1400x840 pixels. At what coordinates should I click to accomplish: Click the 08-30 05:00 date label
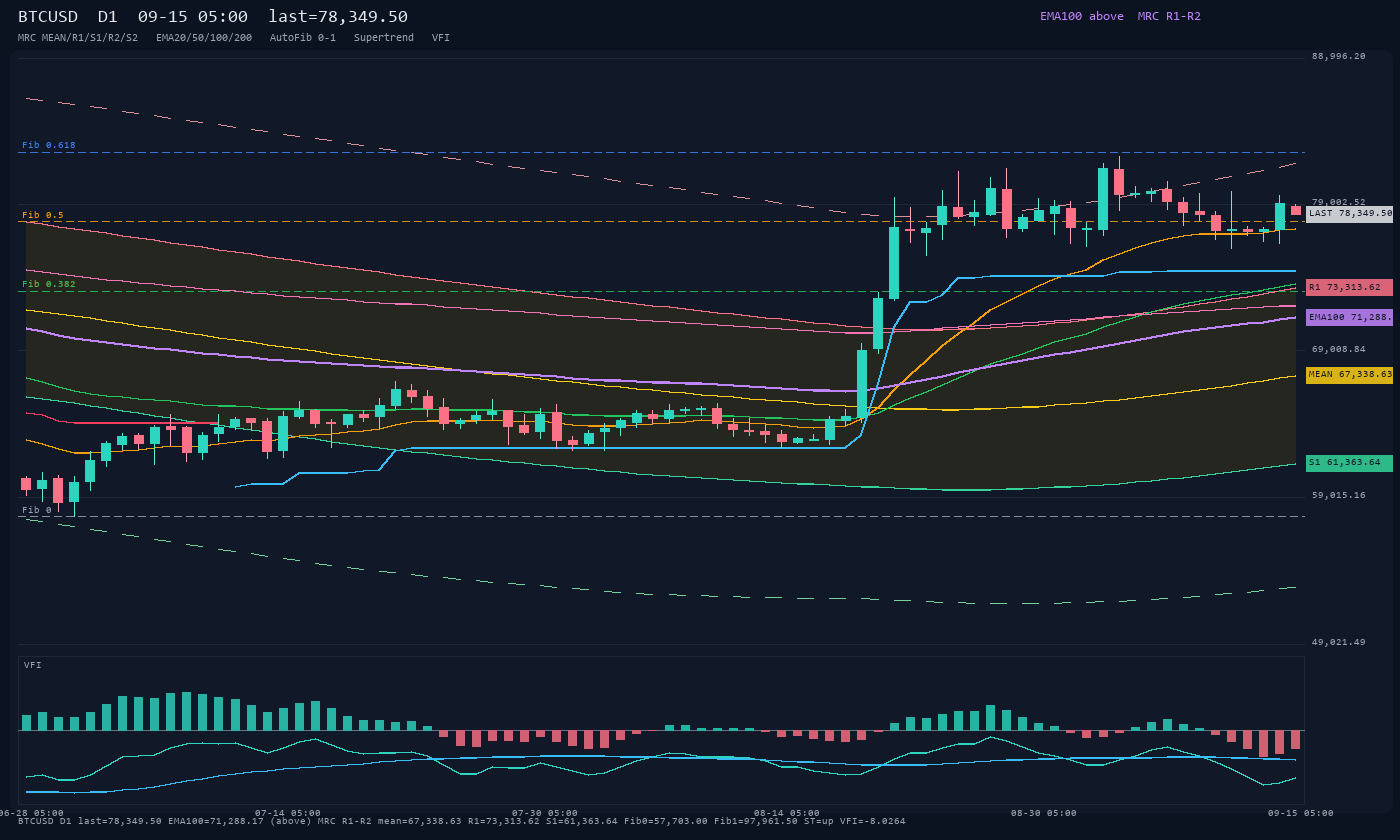coord(1044,813)
